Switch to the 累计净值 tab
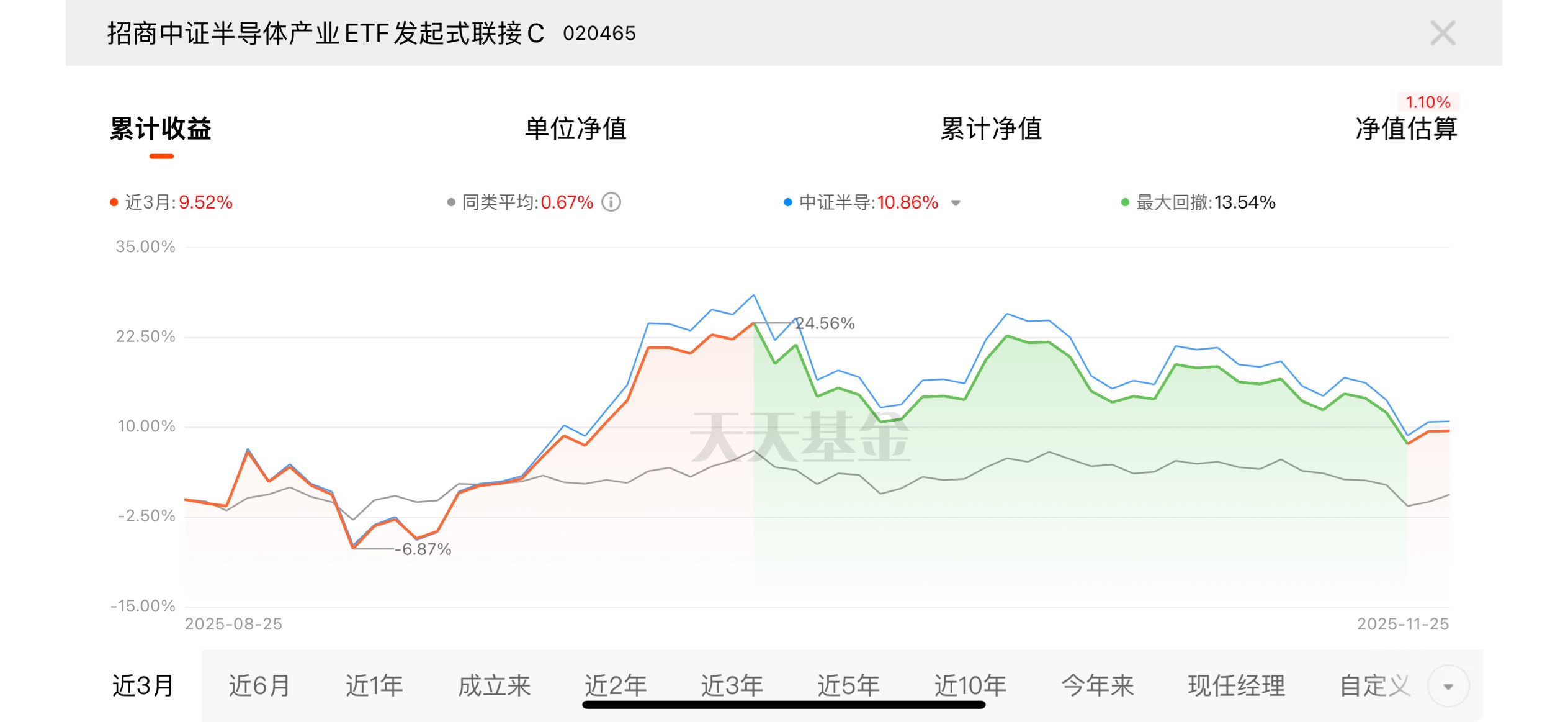 click(x=991, y=129)
